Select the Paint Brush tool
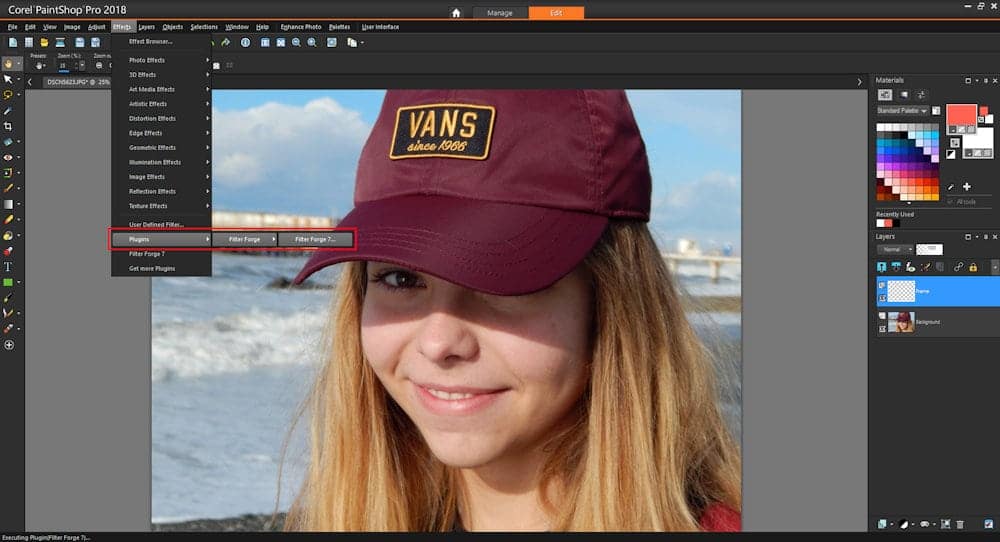1000x542 pixels. click(x=8, y=188)
